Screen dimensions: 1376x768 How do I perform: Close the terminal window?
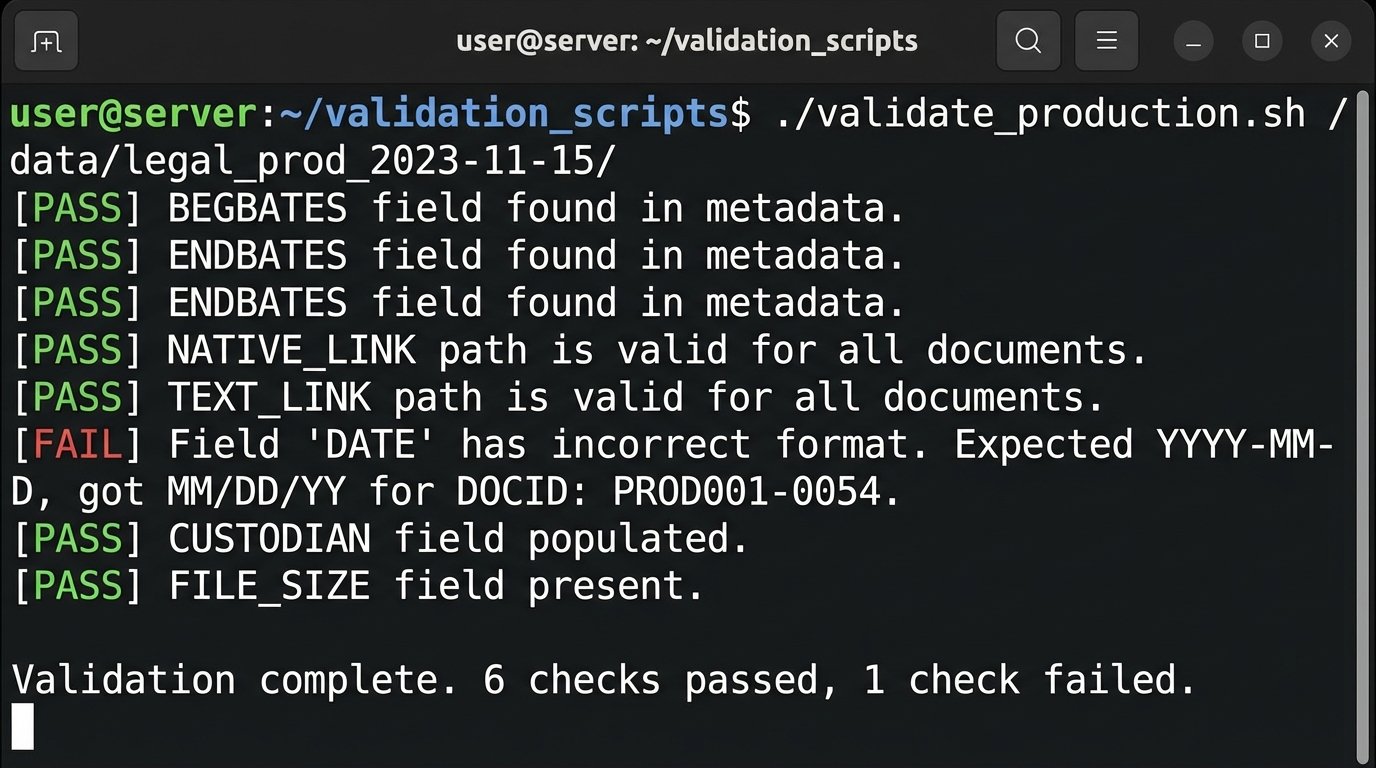pyautogui.click(x=1331, y=41)
